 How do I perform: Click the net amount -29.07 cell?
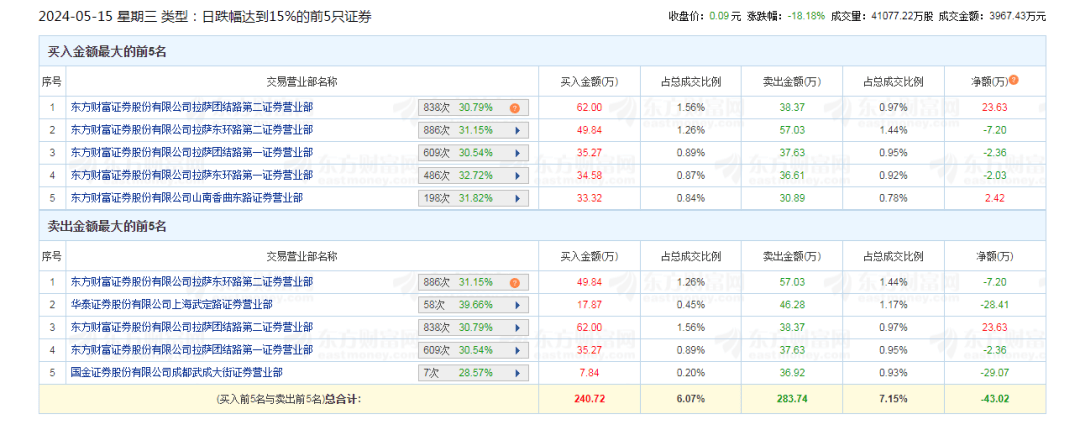(995, 373)
